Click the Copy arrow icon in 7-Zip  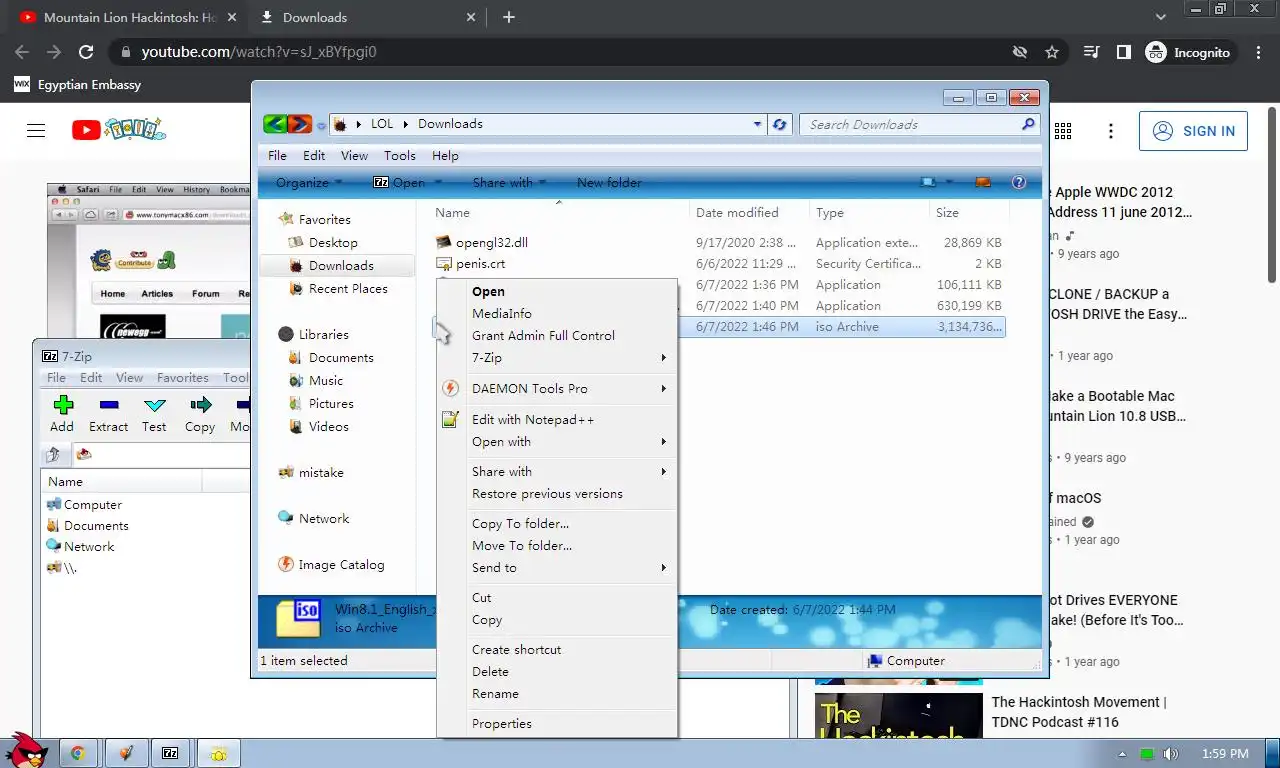point(200,405)
